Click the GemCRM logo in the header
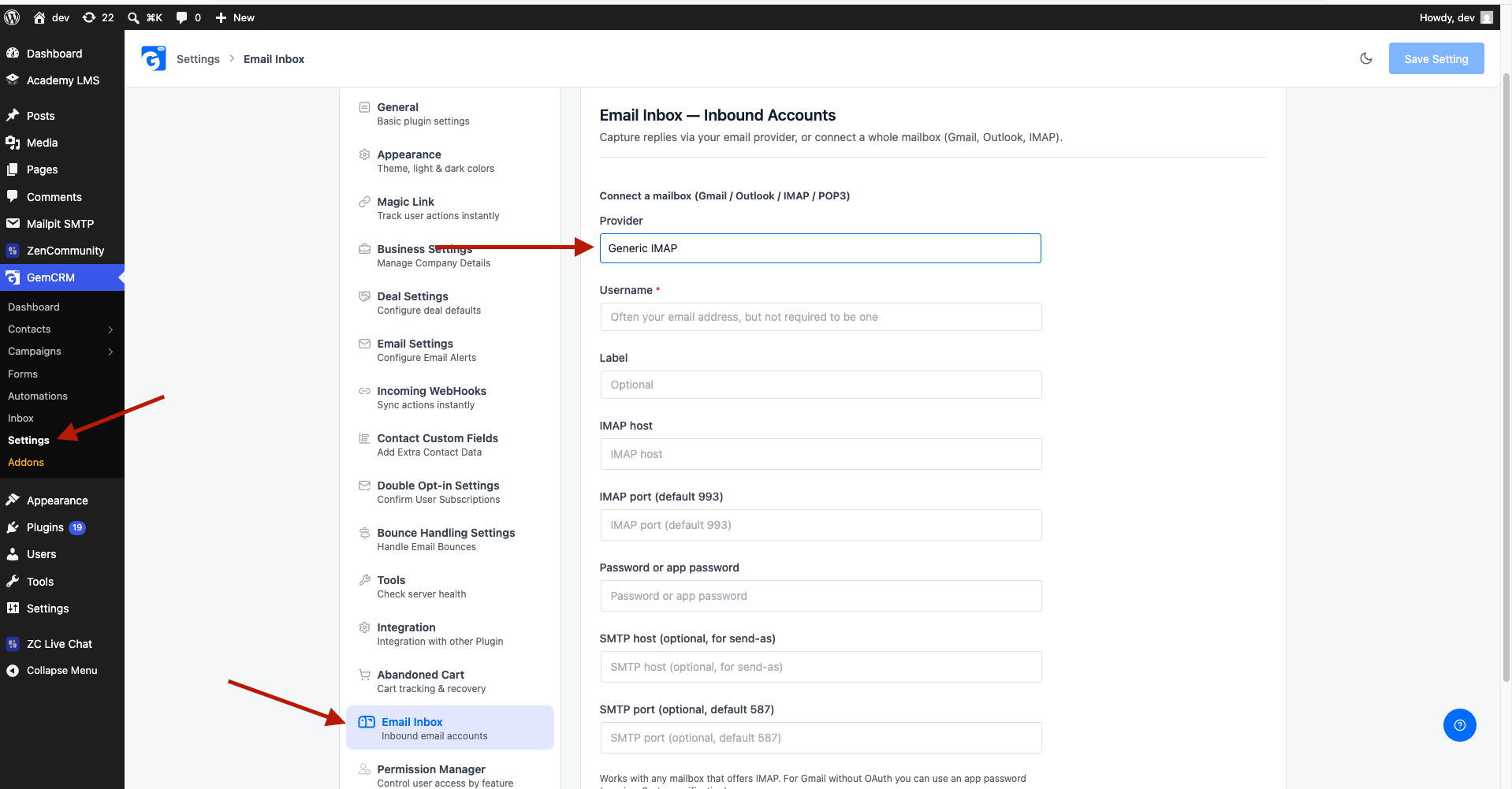Image resolution: width=1512 pixels, height=789 pixels. (154, 58)
